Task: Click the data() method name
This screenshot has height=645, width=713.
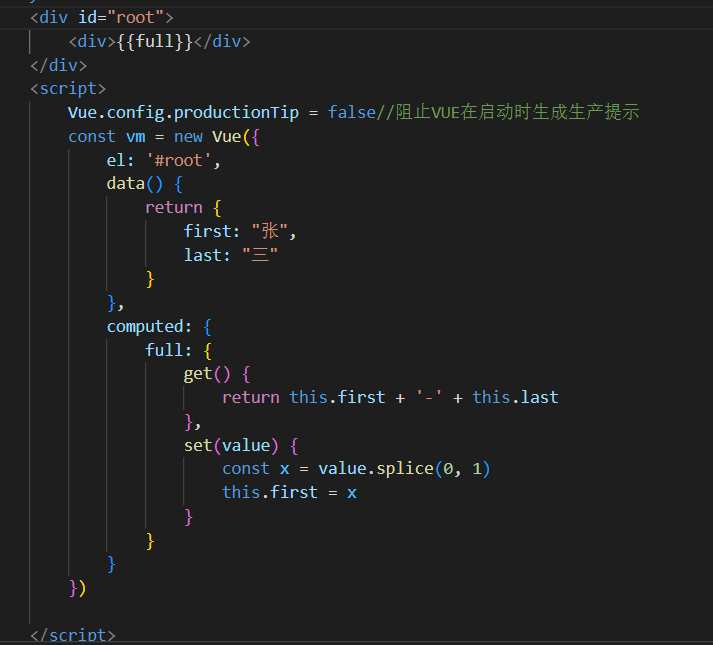Action: coord(126,183)
